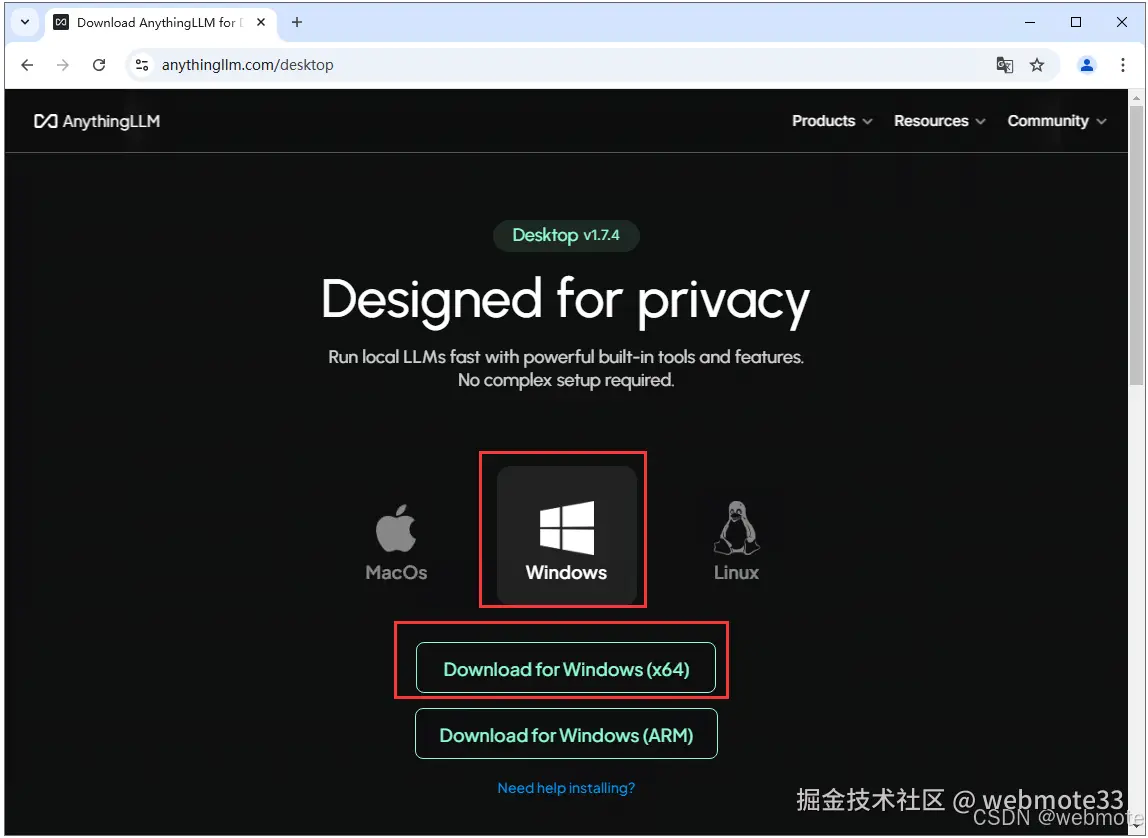Click Download for Windows (ARM)

point(566,733)
